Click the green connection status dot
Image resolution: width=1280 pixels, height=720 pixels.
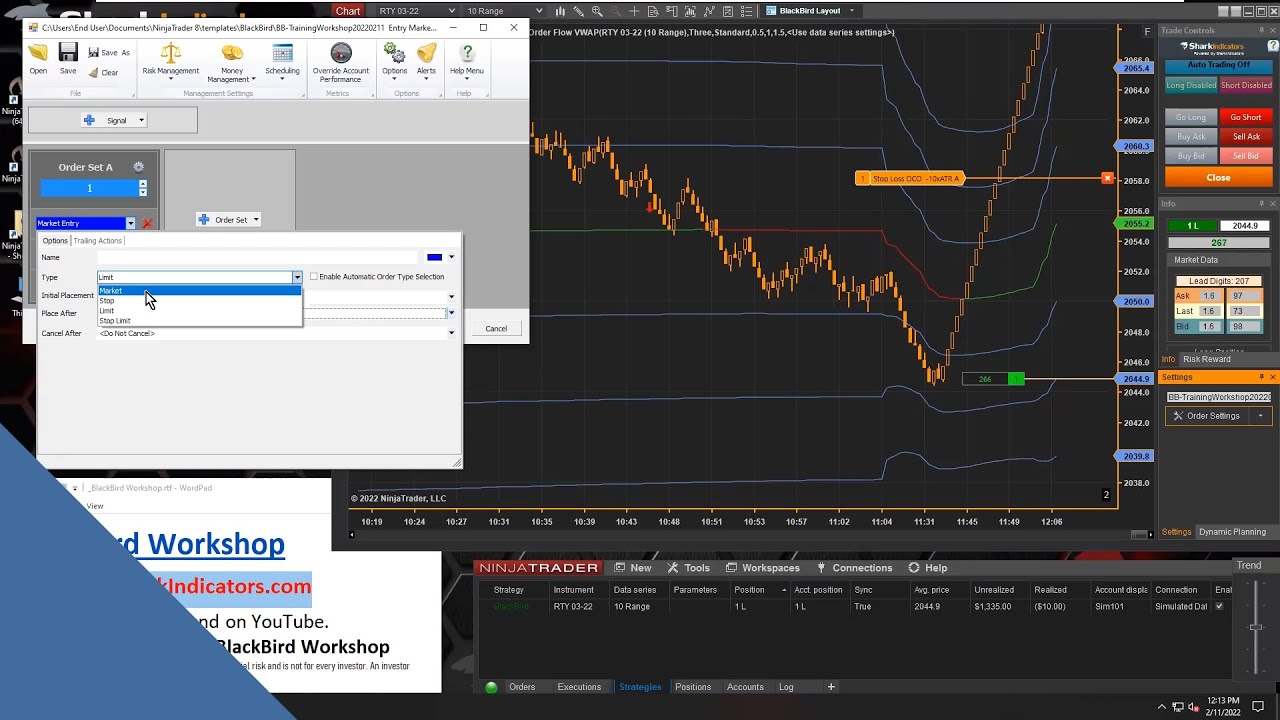click(x=491, y=687)
